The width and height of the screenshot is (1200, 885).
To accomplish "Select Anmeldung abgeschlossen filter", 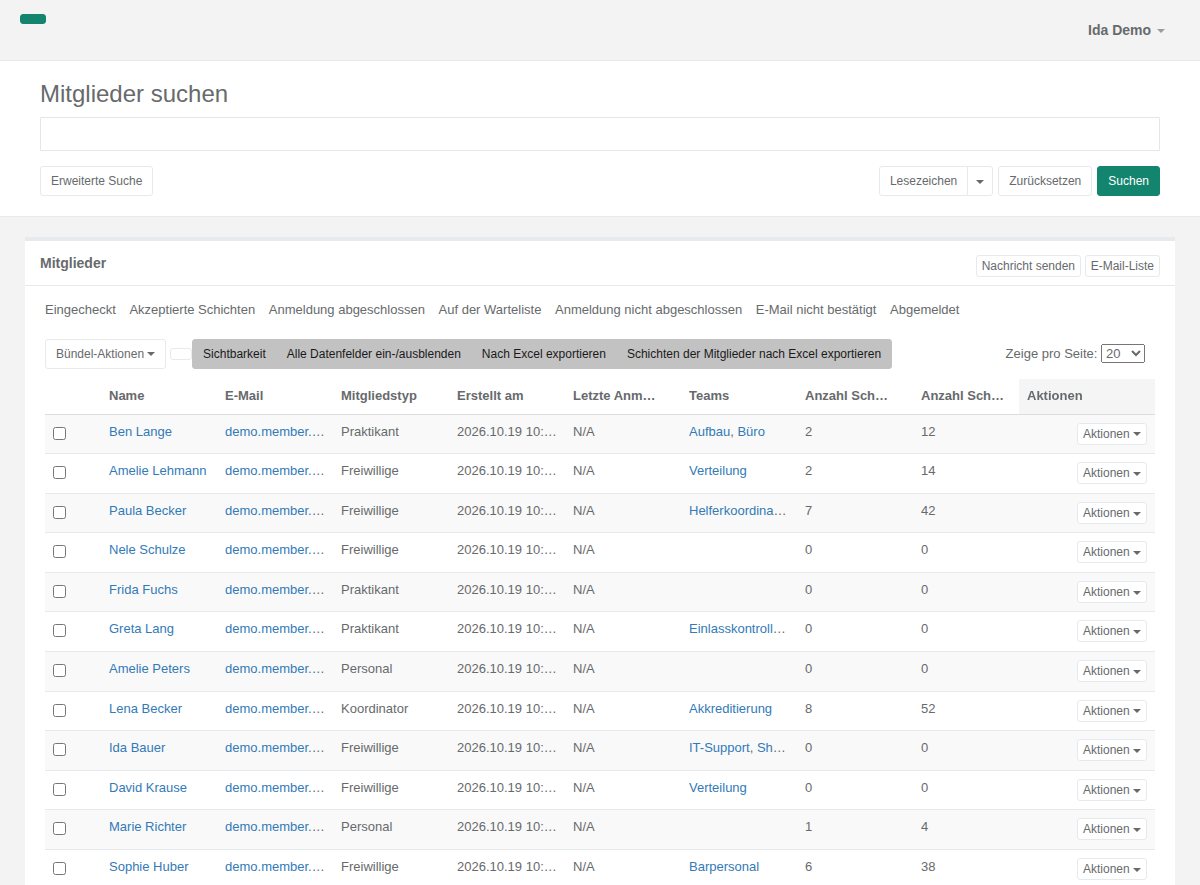I will tap(347, 310).
